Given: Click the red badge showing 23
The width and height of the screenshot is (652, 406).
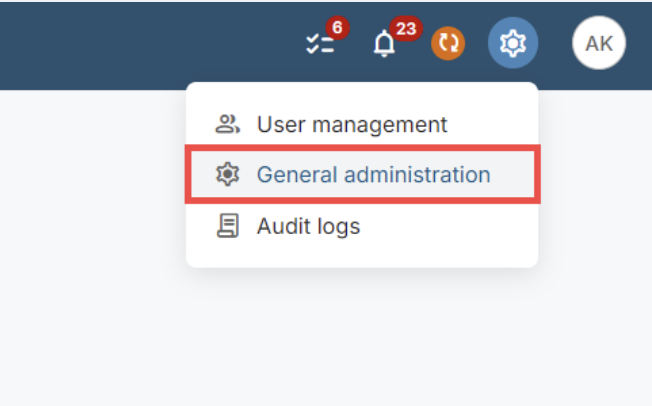Looking at the screenshot, I should [406, 29].
